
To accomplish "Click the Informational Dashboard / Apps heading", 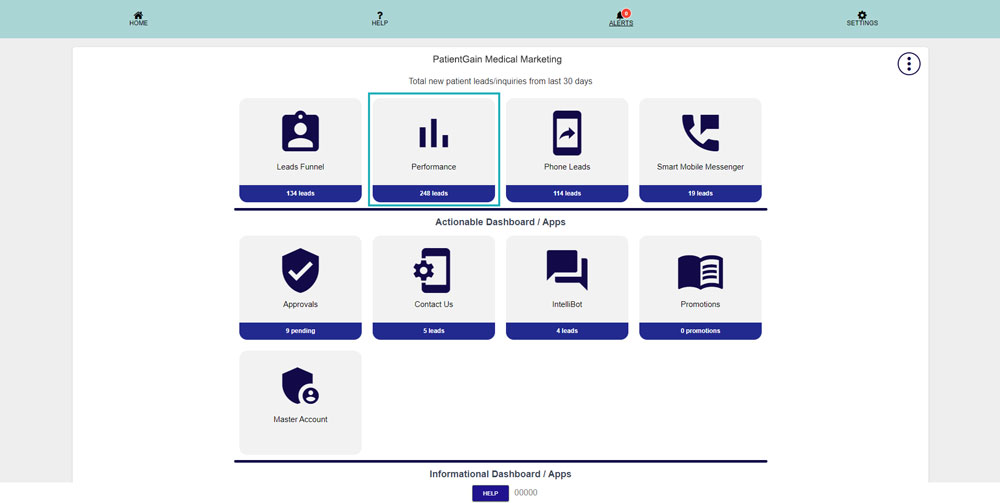I will click(500, 474).
